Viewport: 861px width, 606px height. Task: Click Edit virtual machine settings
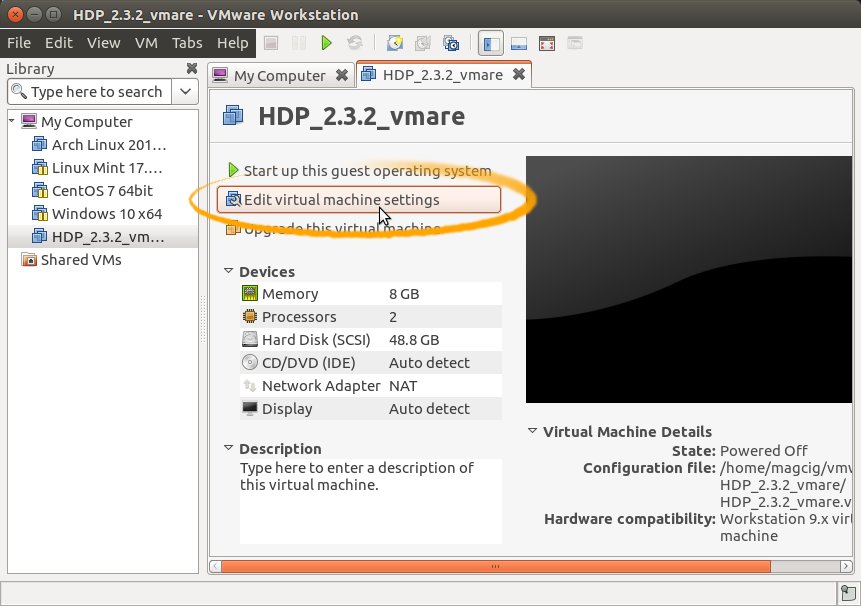(x=359, y=199)
